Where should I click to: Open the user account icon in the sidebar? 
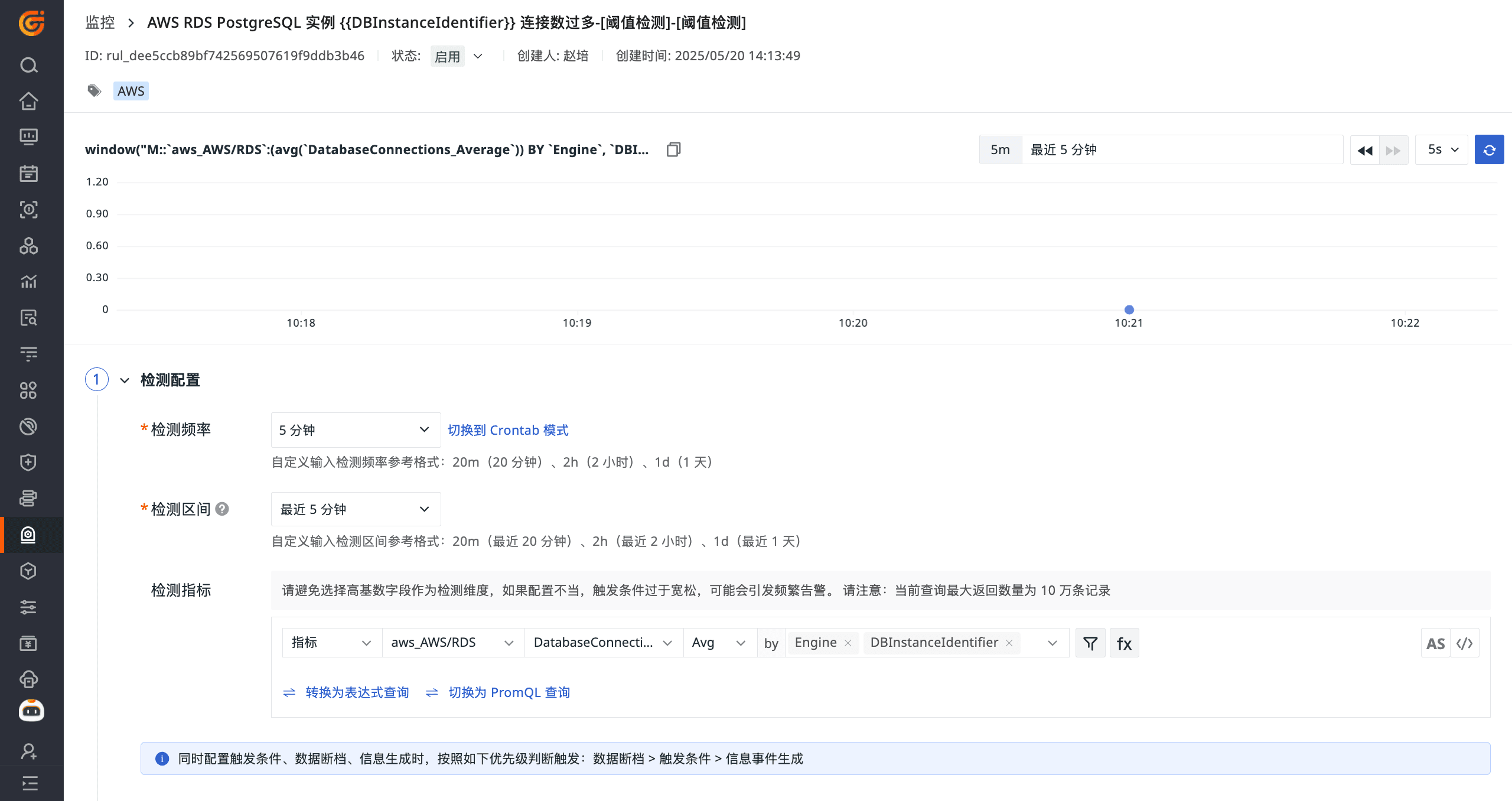(x=29, y=751)
